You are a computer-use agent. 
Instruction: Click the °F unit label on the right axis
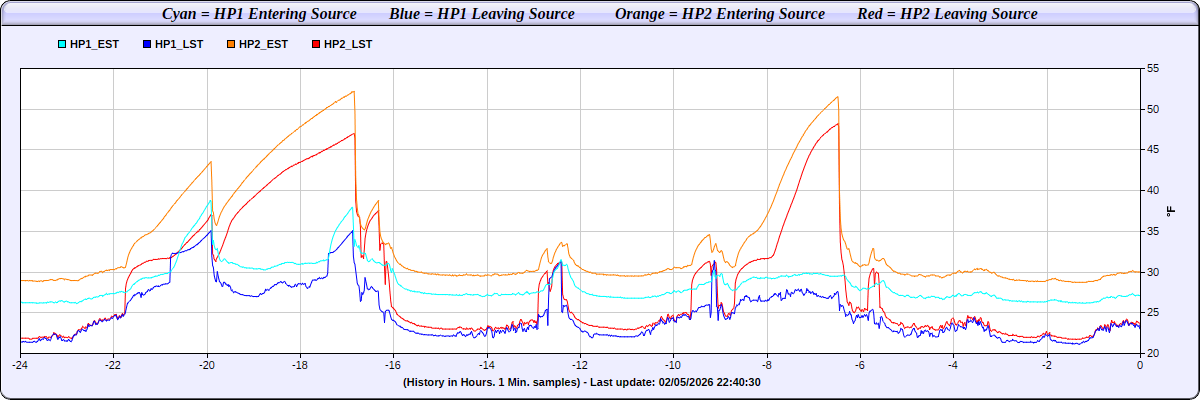[x=1171, y=211]
